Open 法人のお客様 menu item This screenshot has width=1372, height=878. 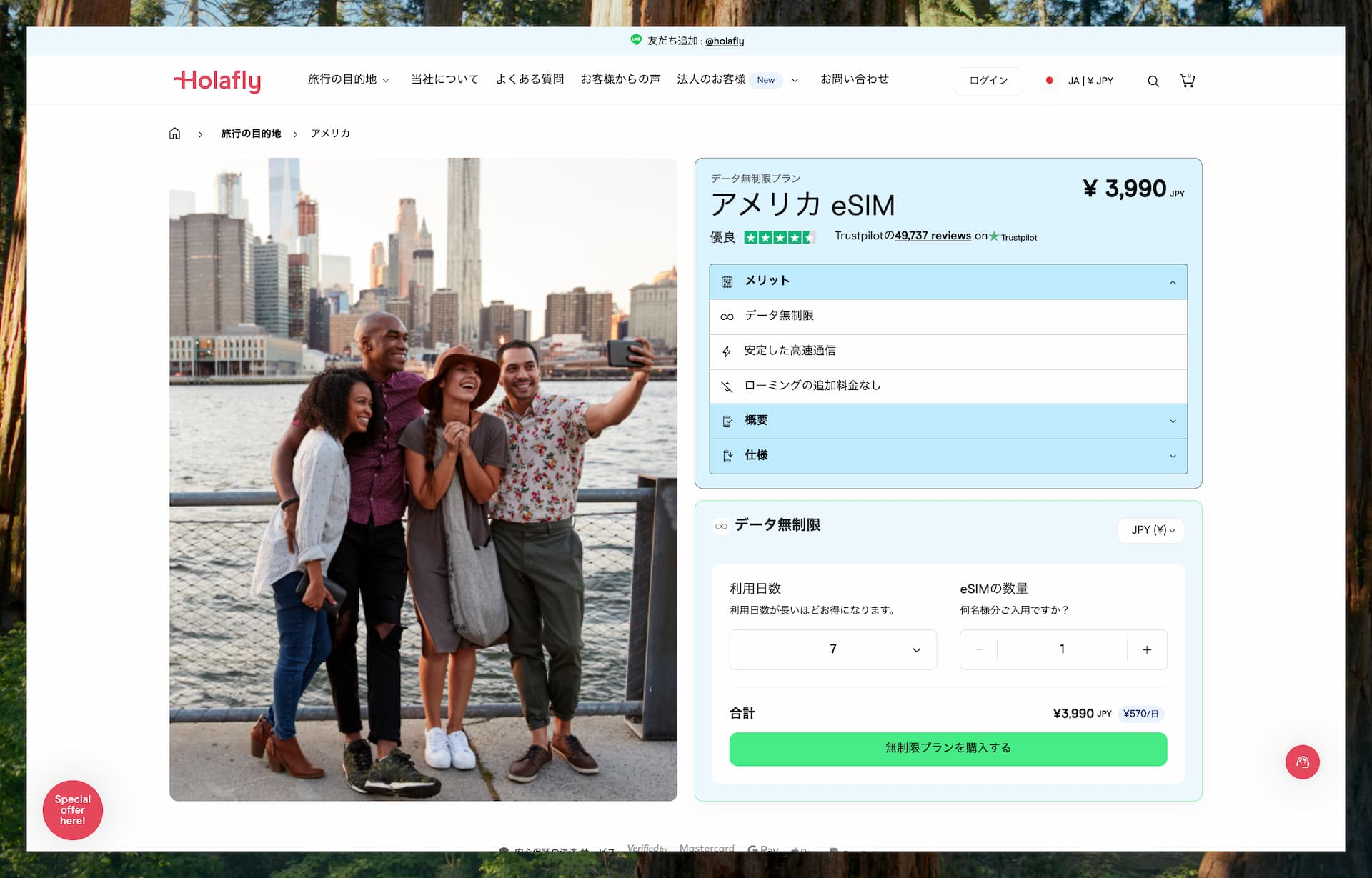pos(711,79)
